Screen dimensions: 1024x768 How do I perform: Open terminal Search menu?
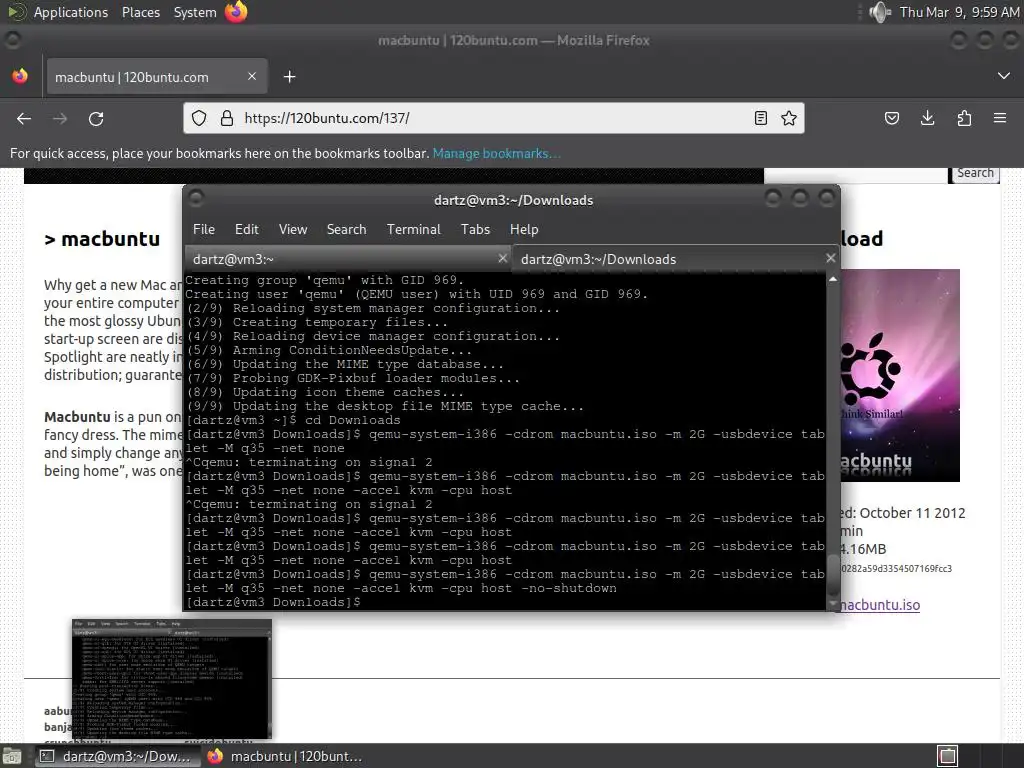pyautogui.click(x=346, y=229)
